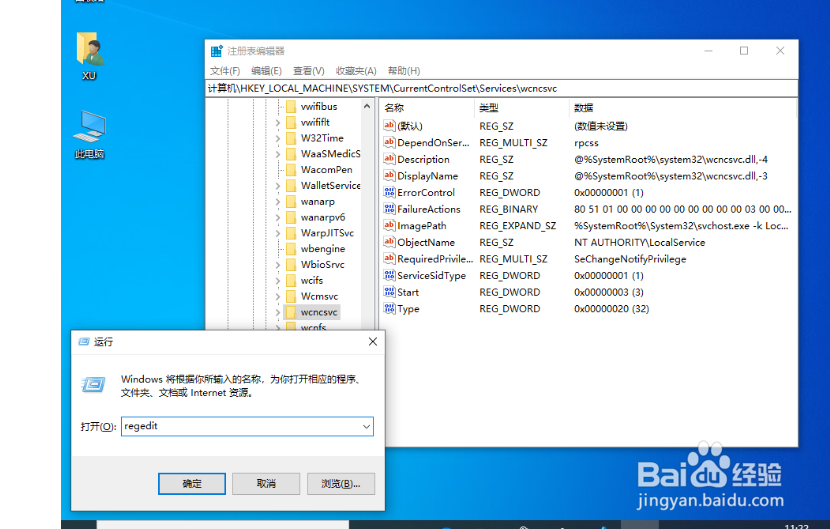
Task: Close the Run dialog
Action: click(x=373, y=342)
